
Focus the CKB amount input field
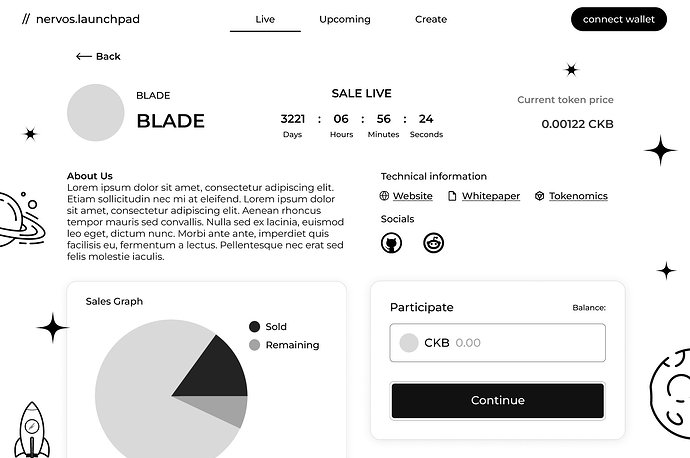(x=497, y=343)
